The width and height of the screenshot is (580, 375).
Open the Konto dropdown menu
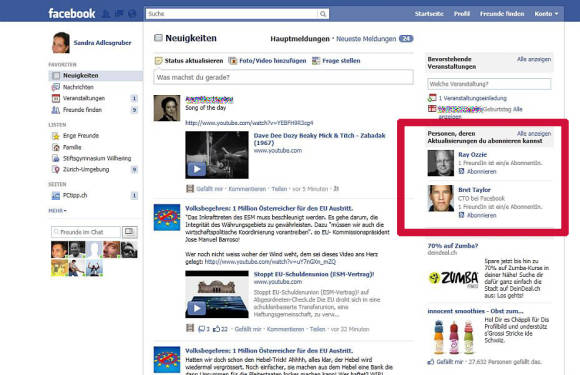(546, 14)
